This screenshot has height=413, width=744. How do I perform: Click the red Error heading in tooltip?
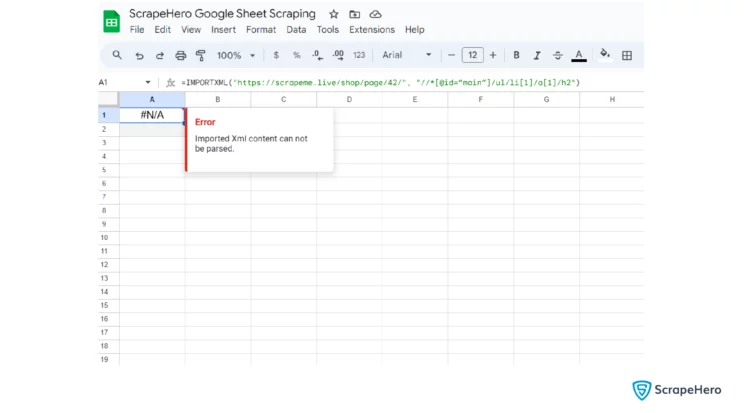point(205,122)
